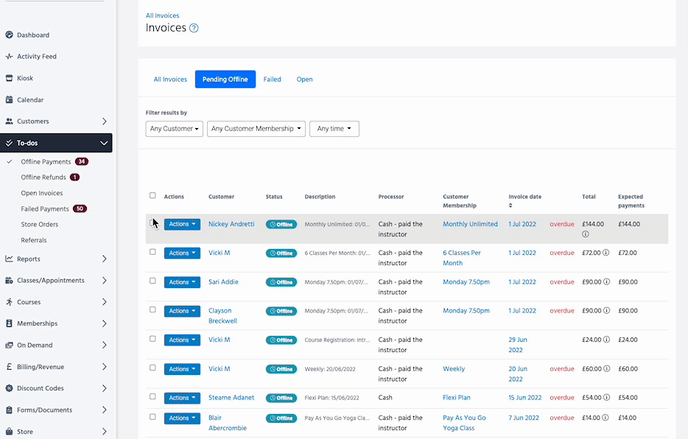Open the Calendar icon in sidebar
688x439 pixels.
click(9, 100)
